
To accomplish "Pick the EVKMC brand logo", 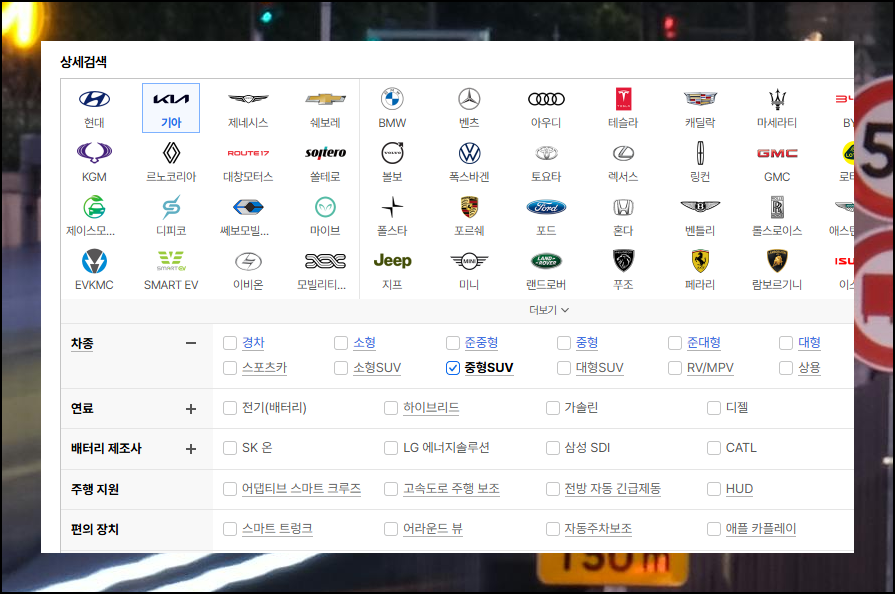I will tap(94, 261).
